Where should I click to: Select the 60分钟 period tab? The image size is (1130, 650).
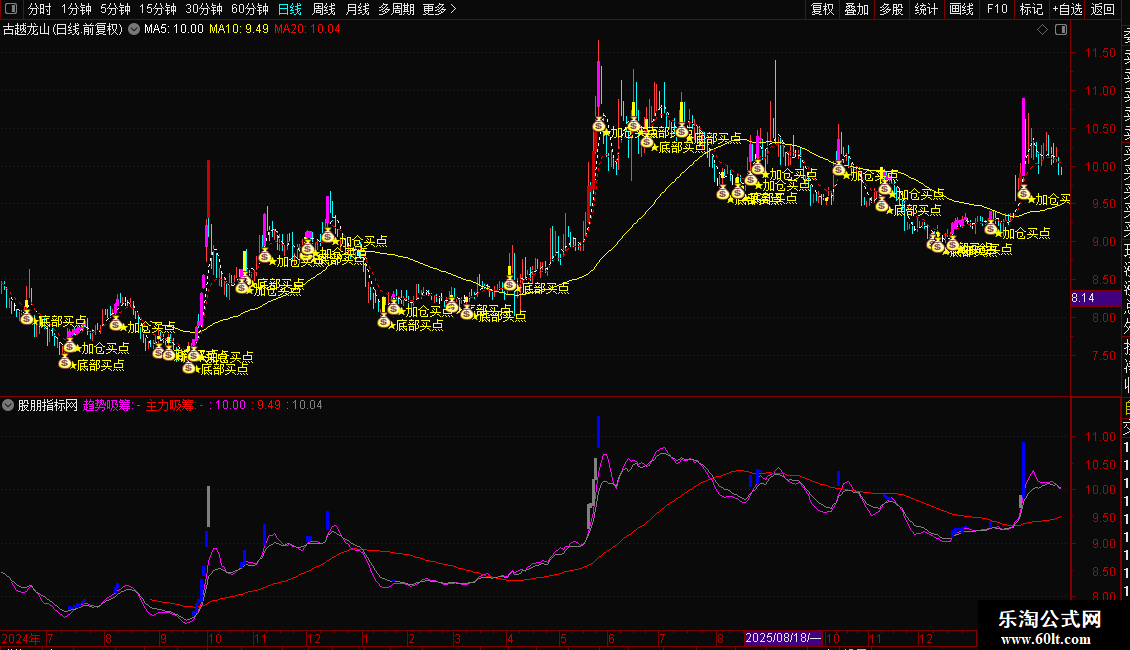[x=249, y=9]
